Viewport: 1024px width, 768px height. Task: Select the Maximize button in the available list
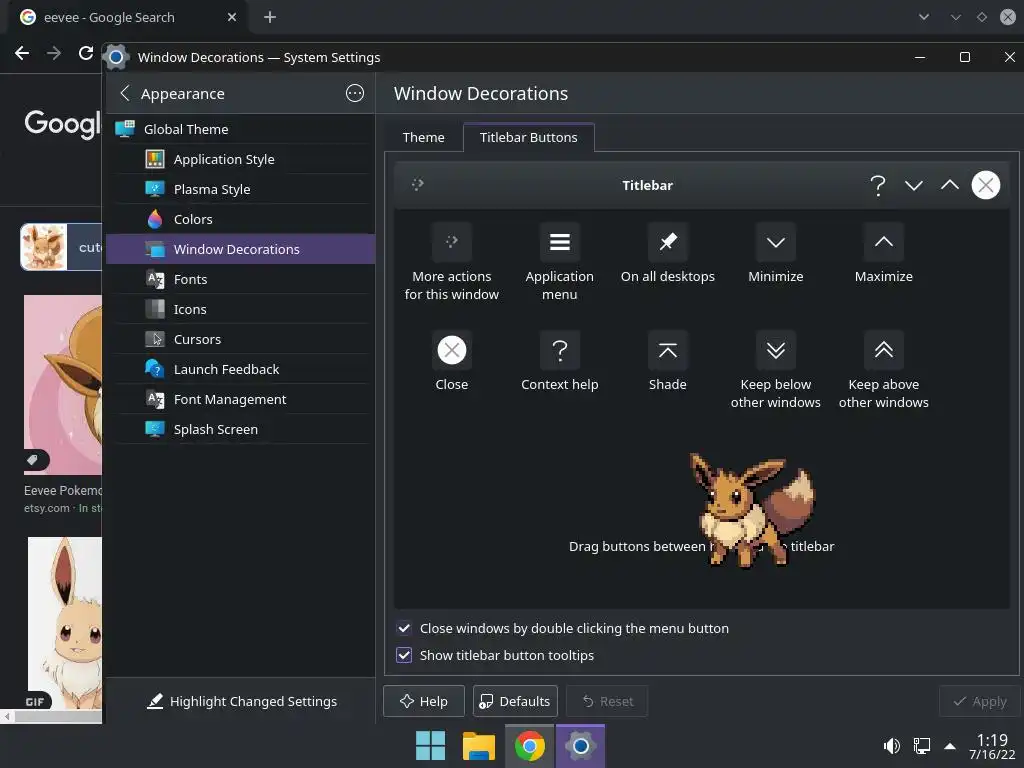coord(884,242)
